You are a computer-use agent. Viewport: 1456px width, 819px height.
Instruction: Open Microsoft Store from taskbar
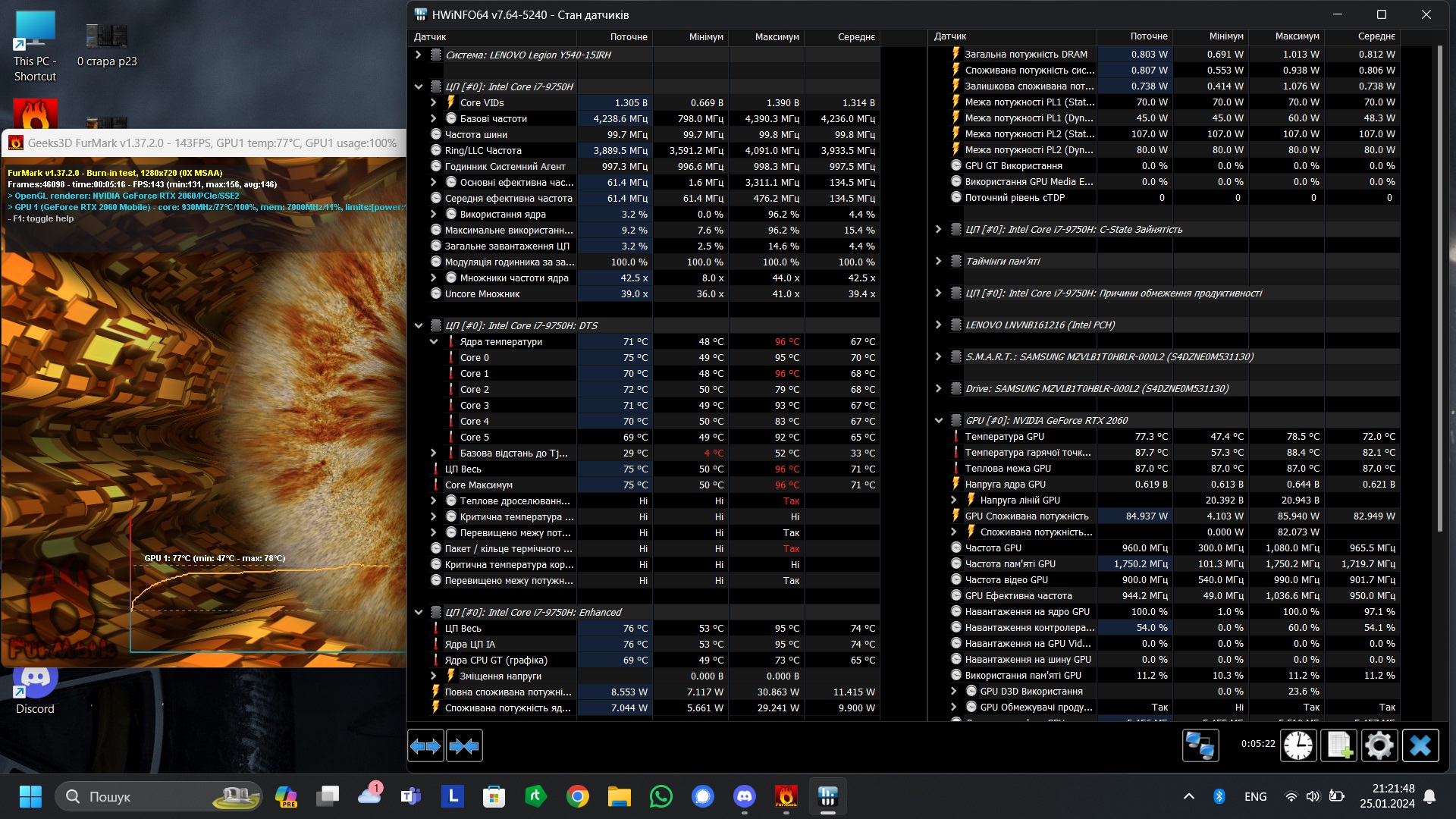point(494,796)
